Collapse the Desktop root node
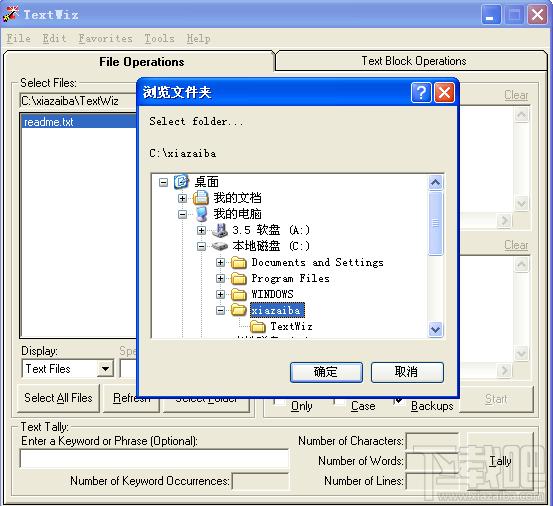 (163, 182)
